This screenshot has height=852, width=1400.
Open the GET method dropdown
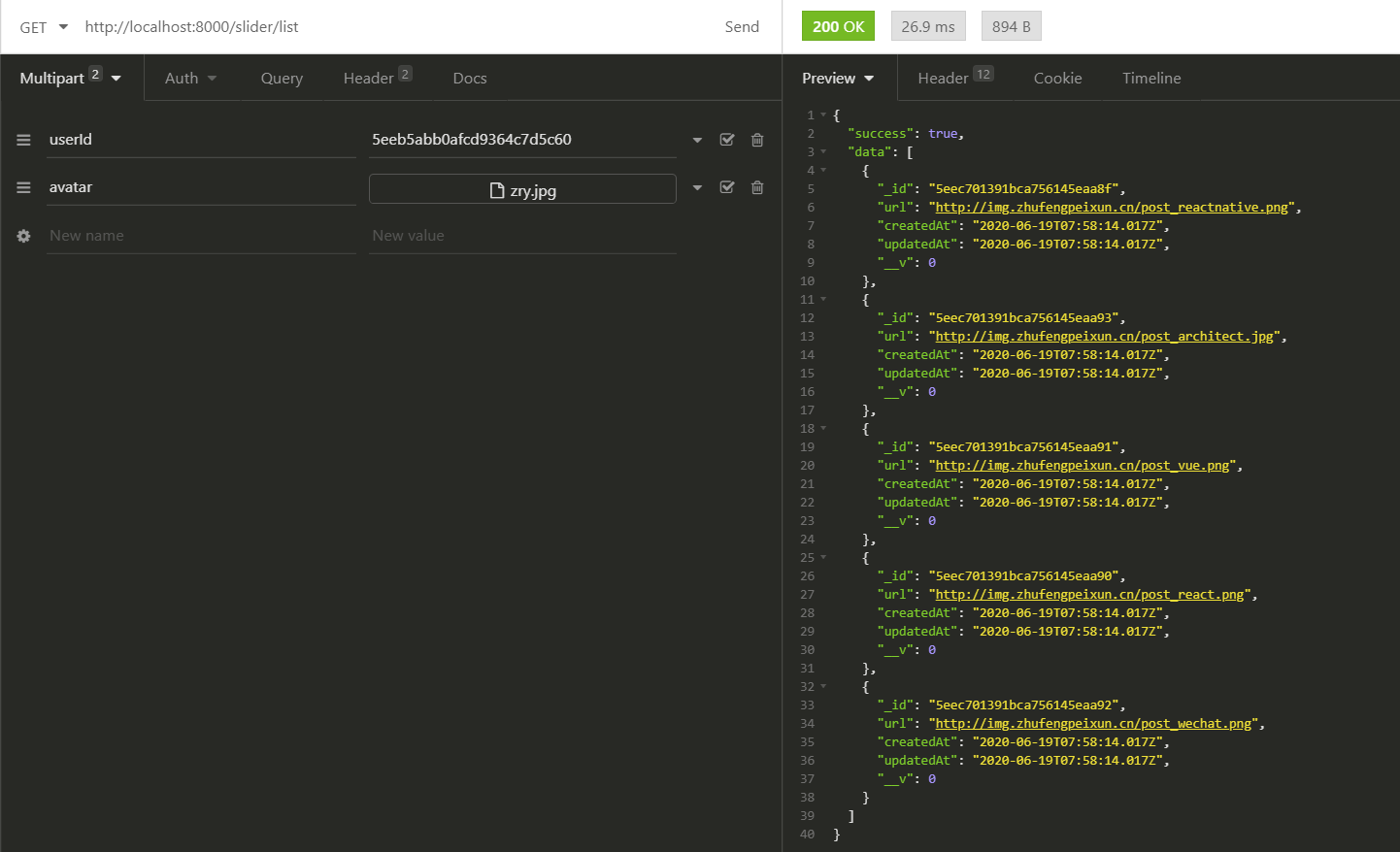[44, 27]
